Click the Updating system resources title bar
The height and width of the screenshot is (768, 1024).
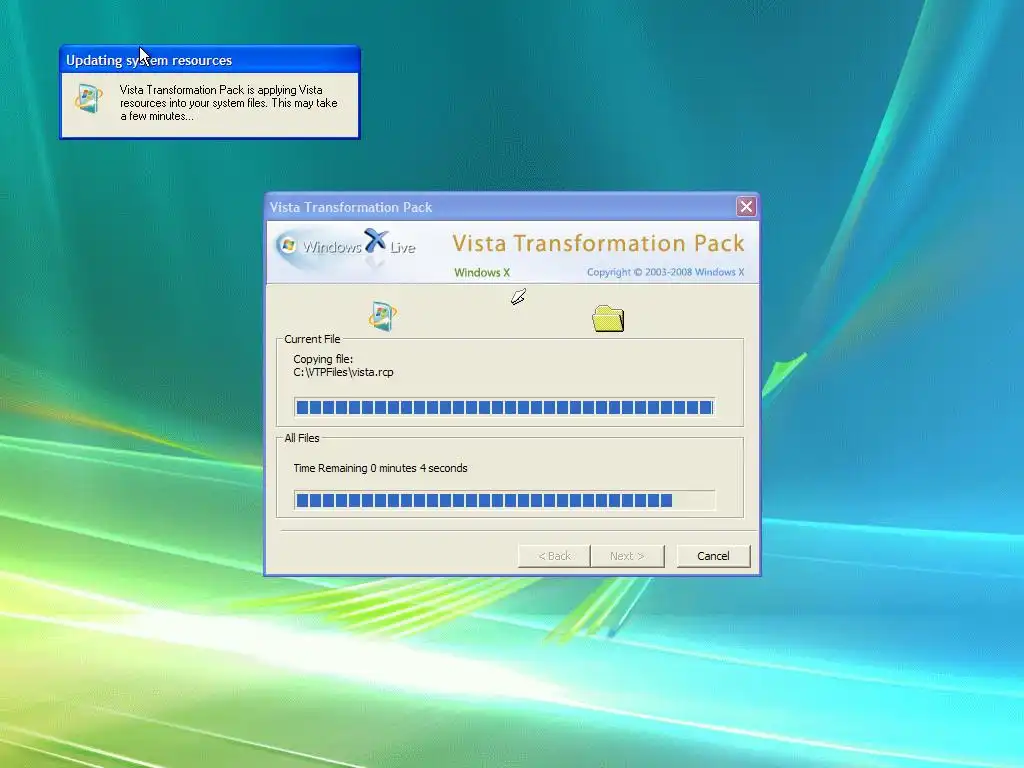pyautogui.click(x=210, y=60)
